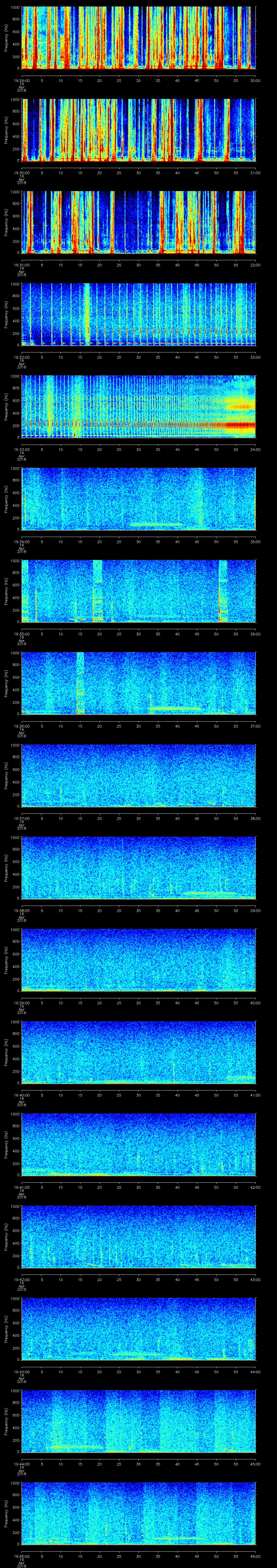The width and height of the screenshot is (277, 1568).
Task: Select the burst near 19 s in the 19:35 spectrogram
Action: pyautogui.click(x=97, y=590)
